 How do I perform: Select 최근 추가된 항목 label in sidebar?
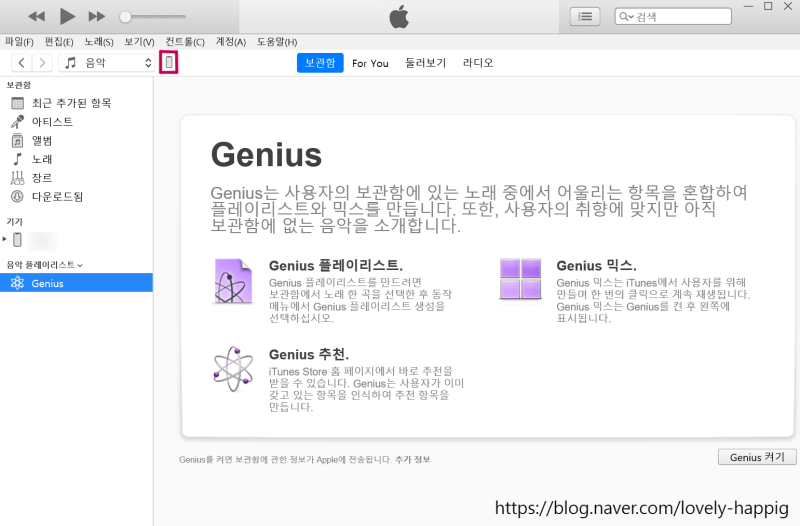pos(71,103)
